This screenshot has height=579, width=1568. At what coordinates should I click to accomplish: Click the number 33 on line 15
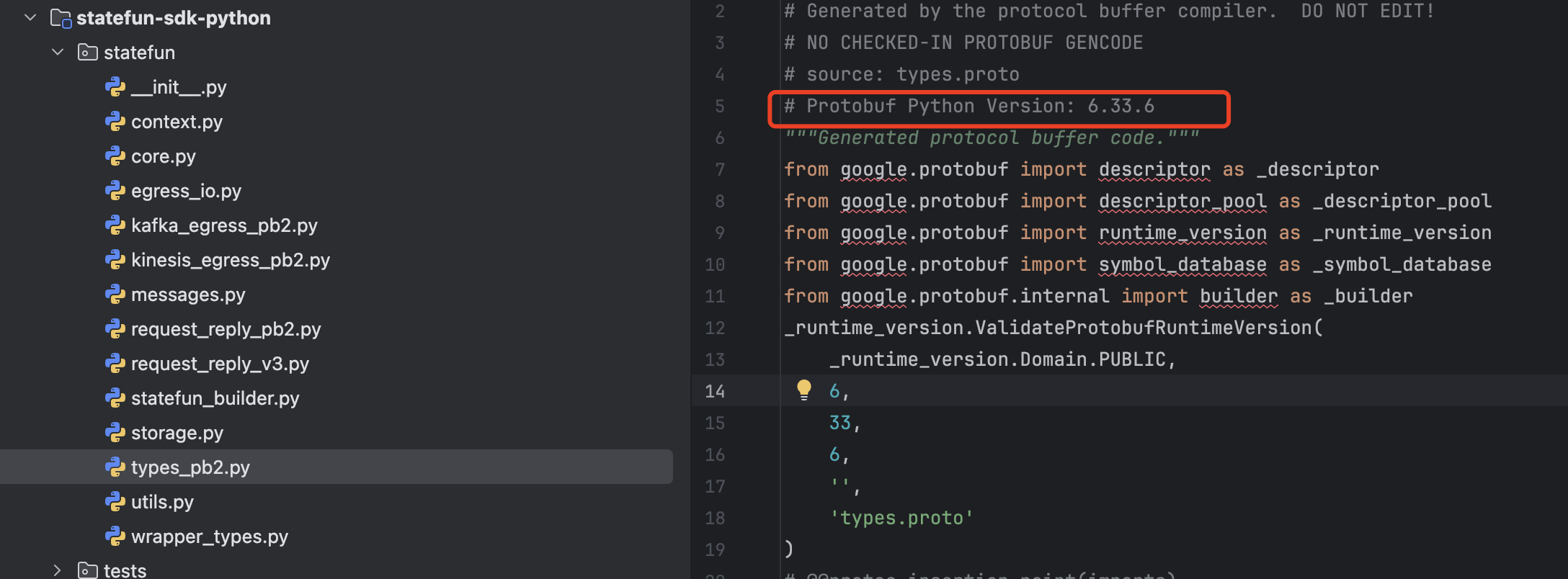click(840, 423)
